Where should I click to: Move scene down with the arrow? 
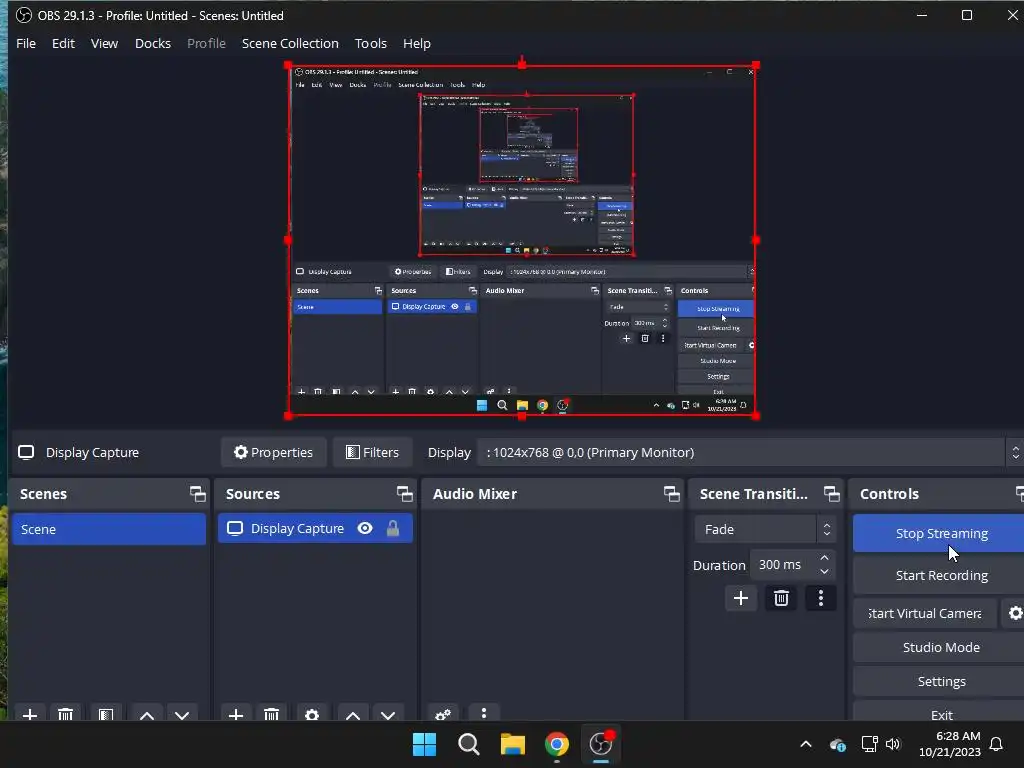click(182, 714)
